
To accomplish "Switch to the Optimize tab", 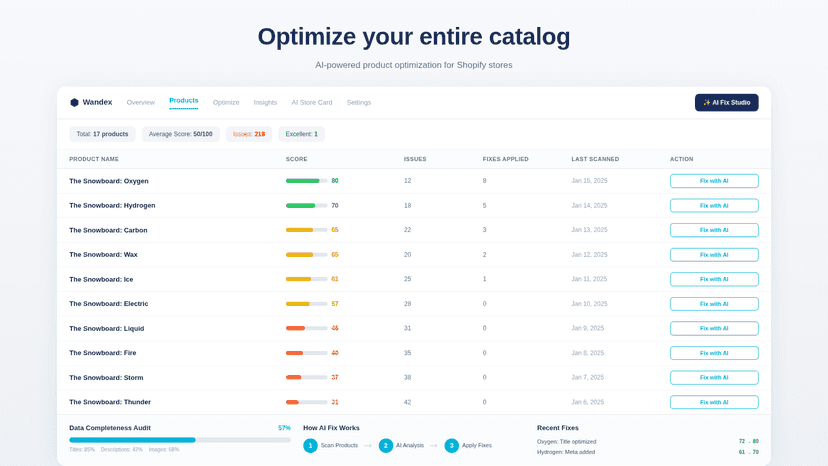I will click(226, 102).
